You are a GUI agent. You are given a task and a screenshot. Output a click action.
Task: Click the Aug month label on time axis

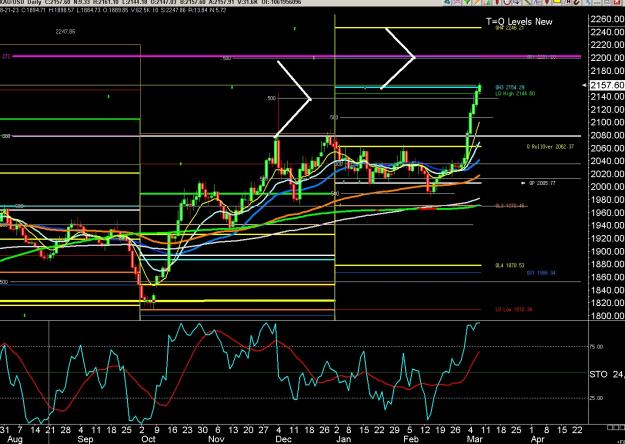coord(15,439)
